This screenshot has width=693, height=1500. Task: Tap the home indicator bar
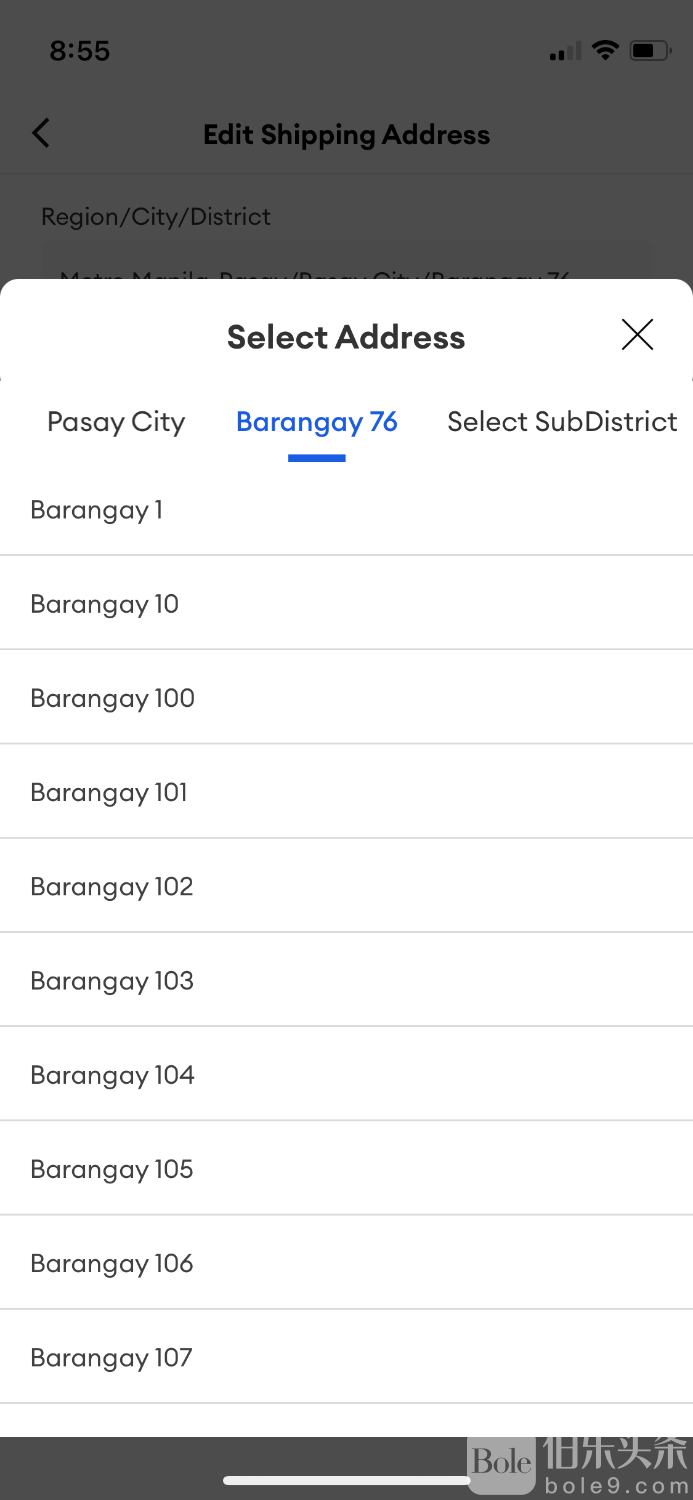pyautogui.click(x=346, y=1480)
